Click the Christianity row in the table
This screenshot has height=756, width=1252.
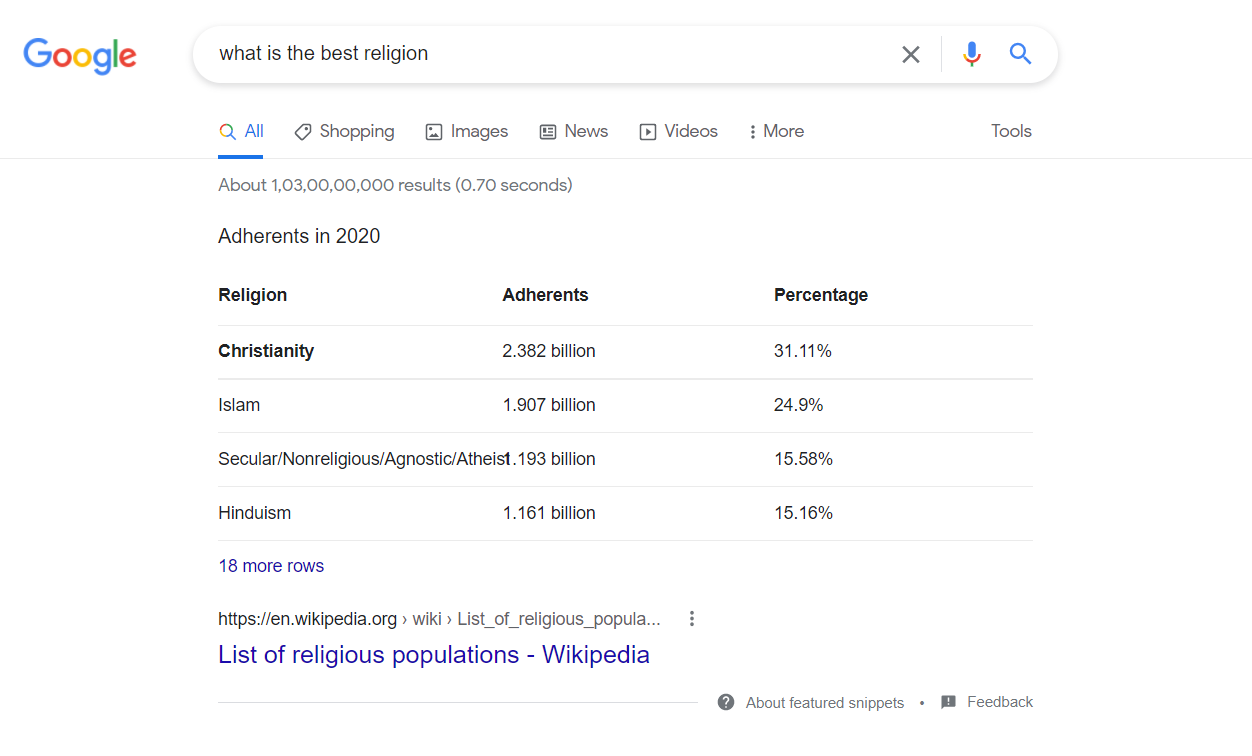click(266, 351)
